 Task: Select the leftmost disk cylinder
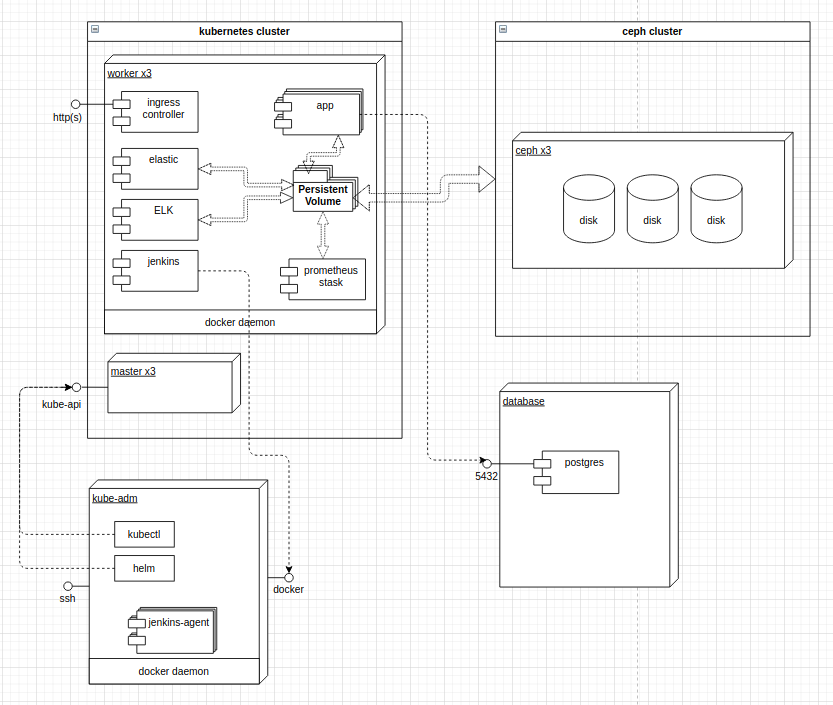(588, 209)
